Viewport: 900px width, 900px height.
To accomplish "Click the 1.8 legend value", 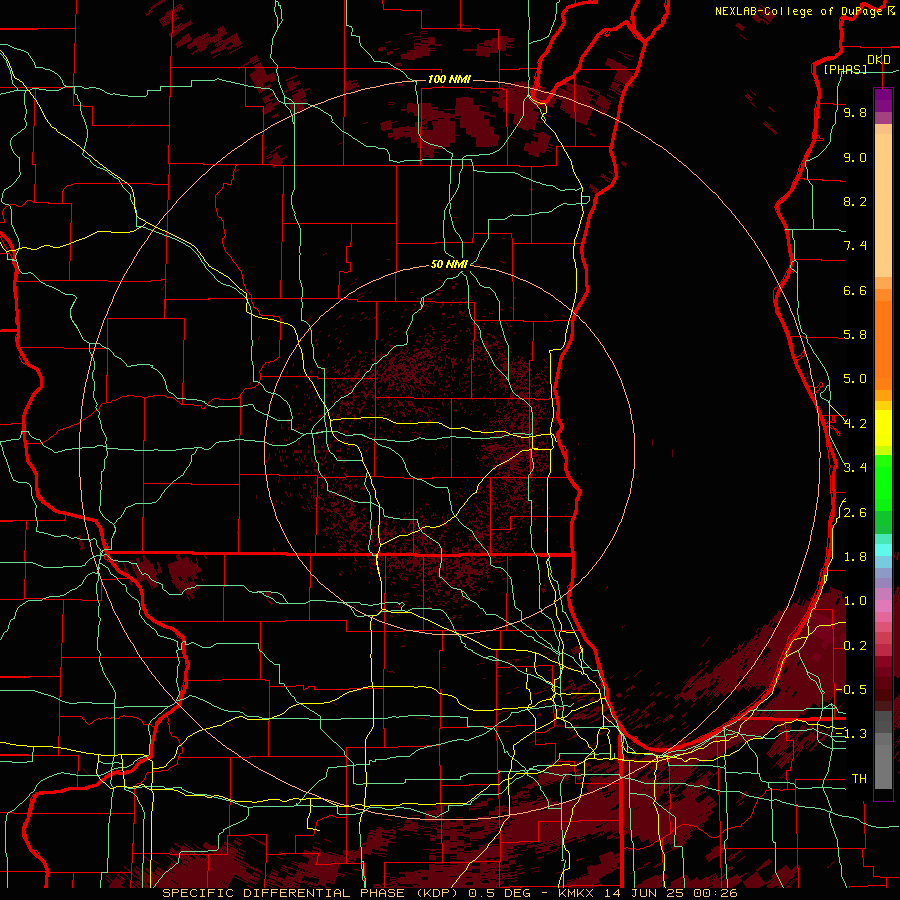I will (855, 557).
